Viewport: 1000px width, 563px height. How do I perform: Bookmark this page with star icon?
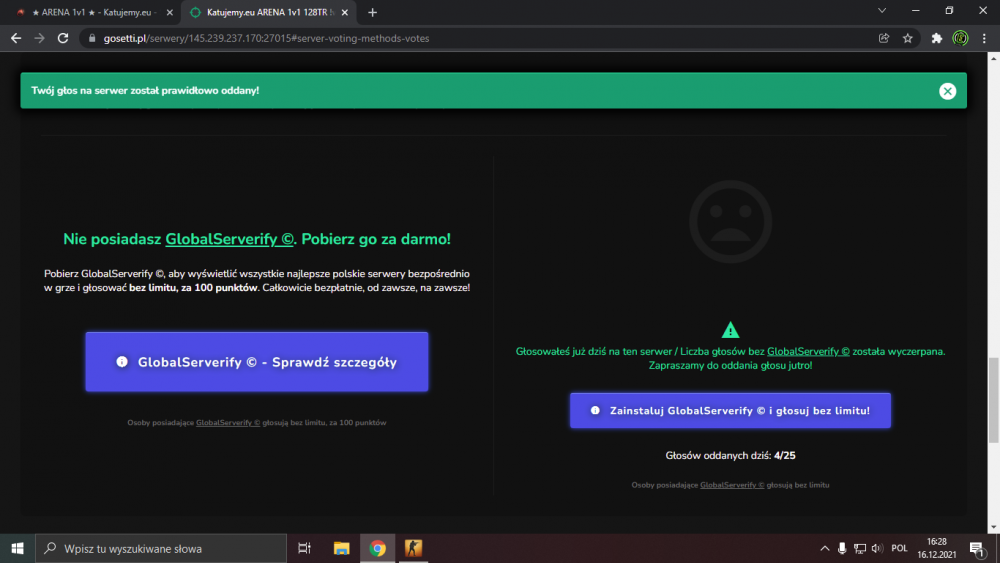point(908,38)
